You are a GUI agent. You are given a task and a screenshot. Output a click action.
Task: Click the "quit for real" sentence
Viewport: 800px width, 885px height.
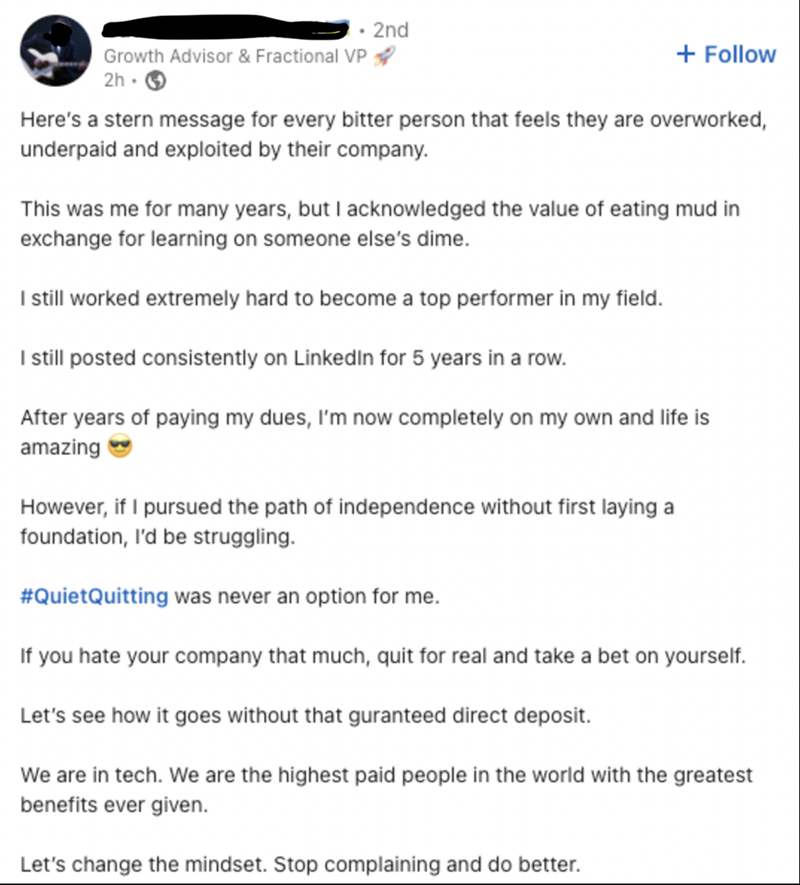tap(383, 656)
